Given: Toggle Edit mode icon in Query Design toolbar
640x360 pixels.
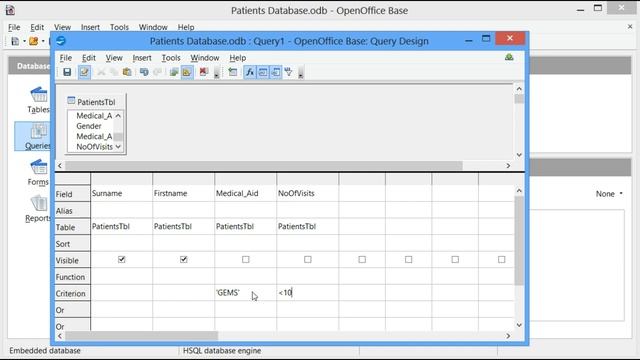Looking at the screenshot, I should point(84,72).
